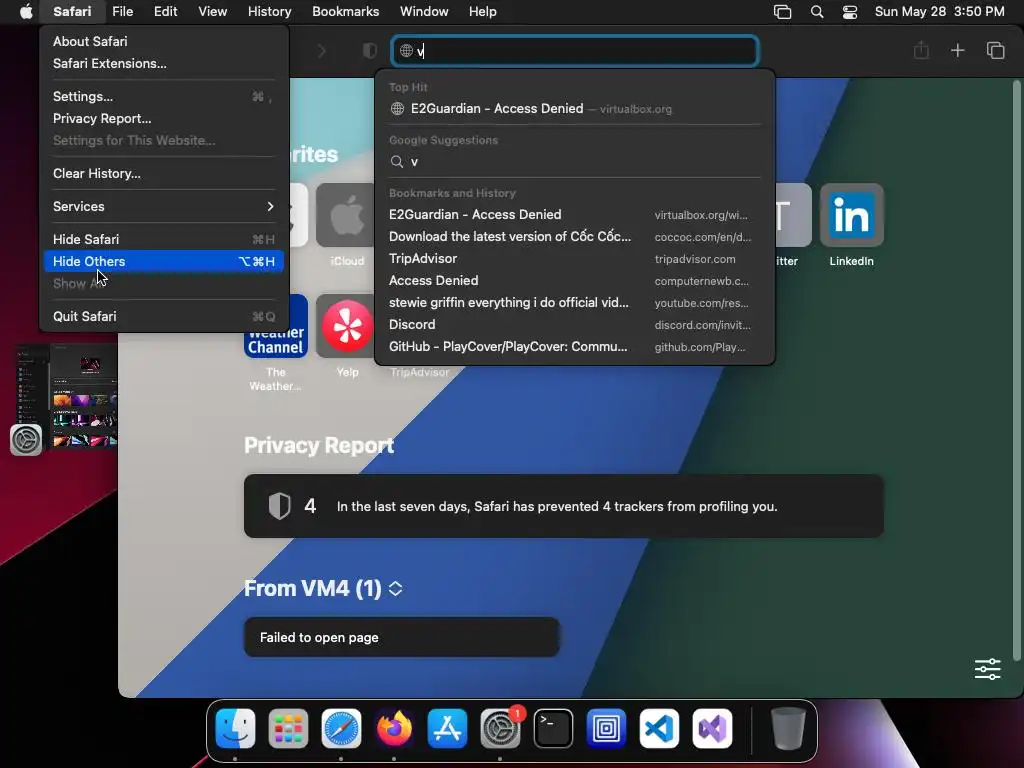Open Trash in the Dock
The width and height of the screenshot is (1024, 768).
click(x=788, y=728)
